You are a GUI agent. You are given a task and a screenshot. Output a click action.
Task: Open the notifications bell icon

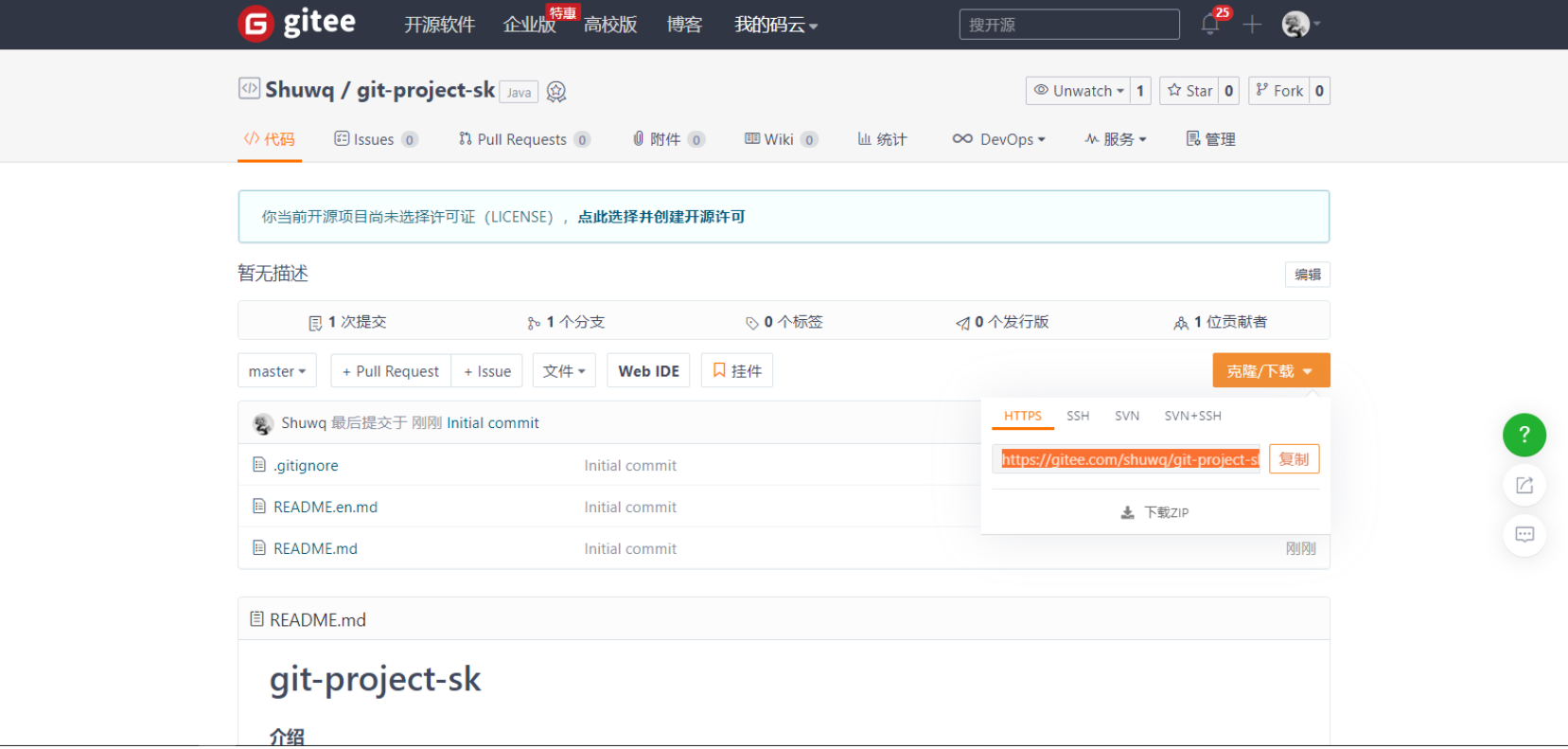pos(1210,25)
